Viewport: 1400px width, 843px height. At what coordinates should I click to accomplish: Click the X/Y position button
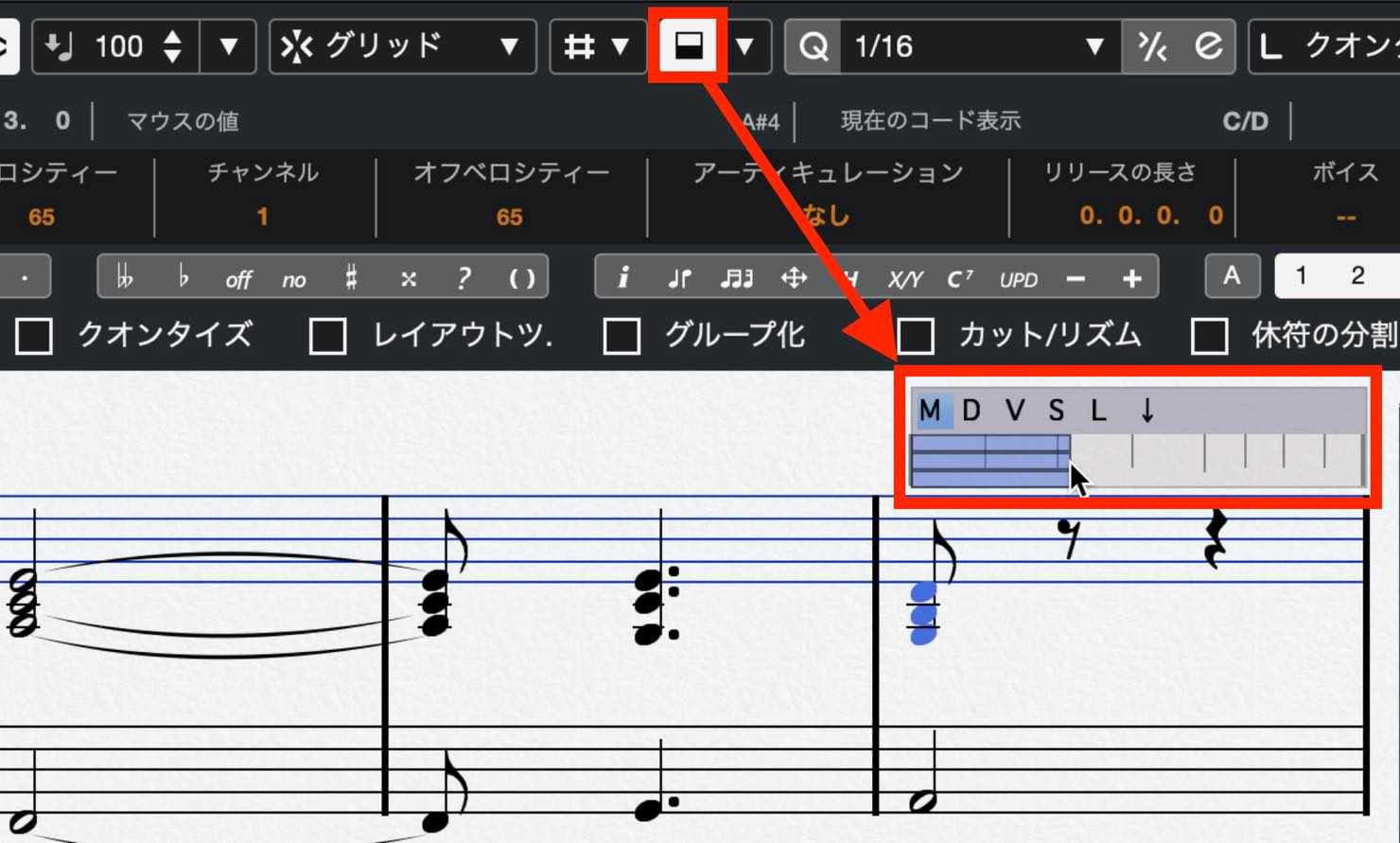[905, 279]
